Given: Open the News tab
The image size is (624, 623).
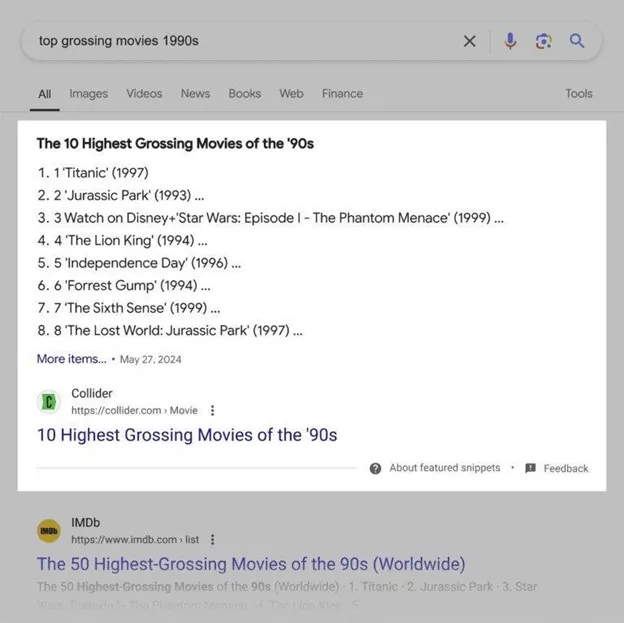Looking at the screenshot, I should pyautogui.click(x=195, y=94).
